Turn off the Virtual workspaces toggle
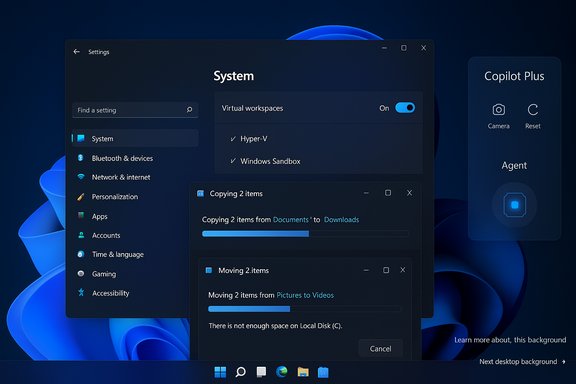 tap(405, 108)
